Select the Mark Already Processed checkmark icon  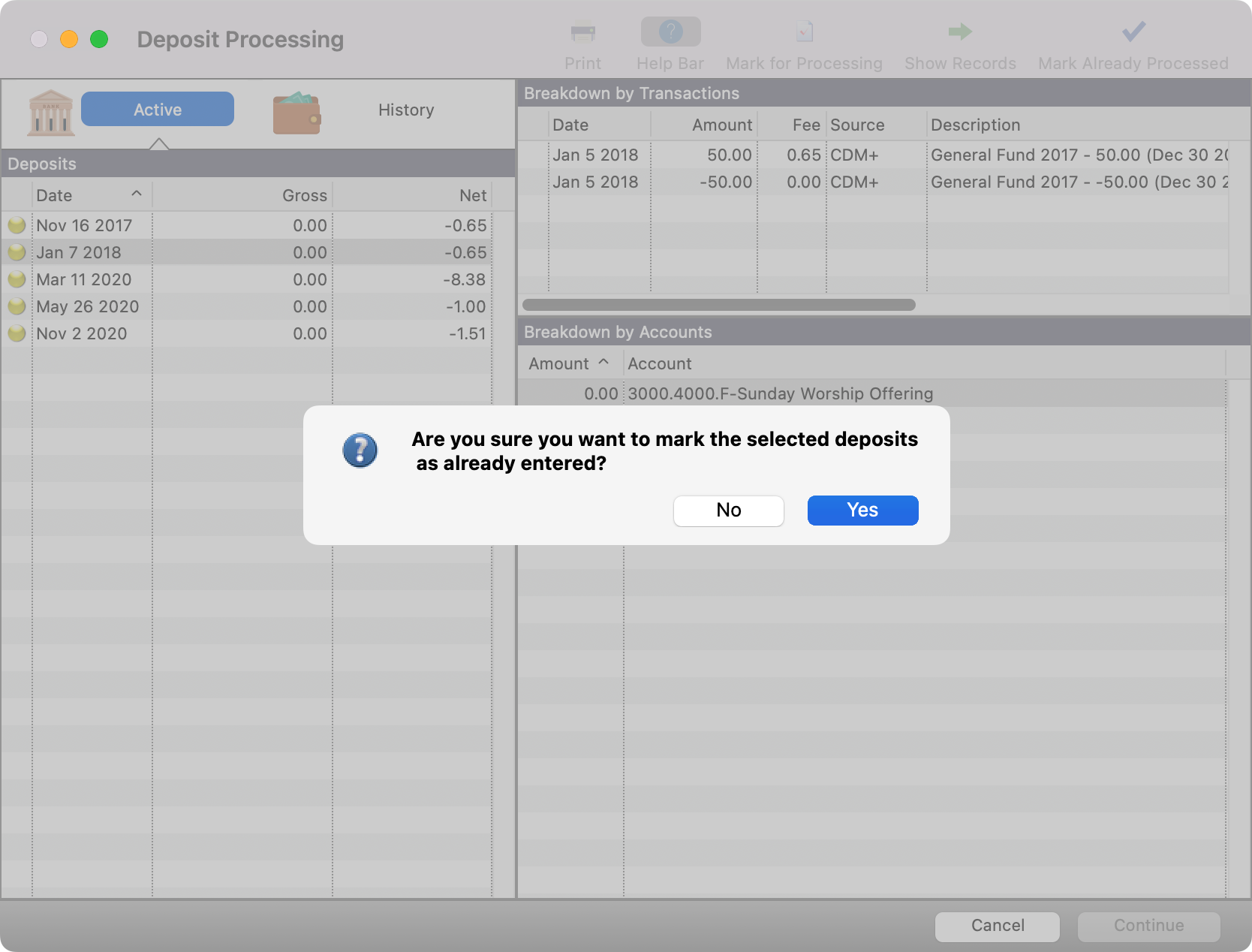click(1133, 32)
